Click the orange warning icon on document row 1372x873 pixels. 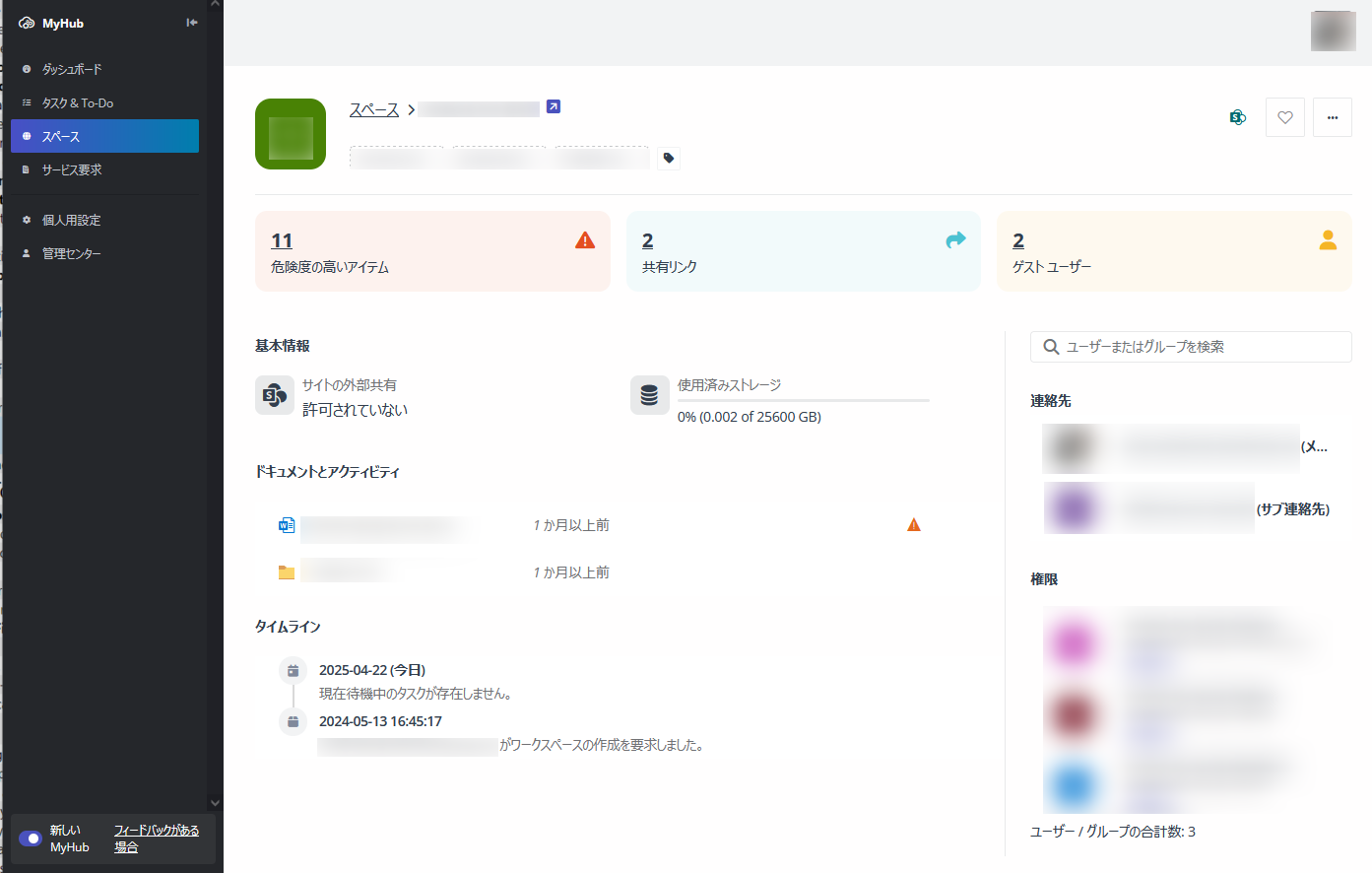(914, 525)
